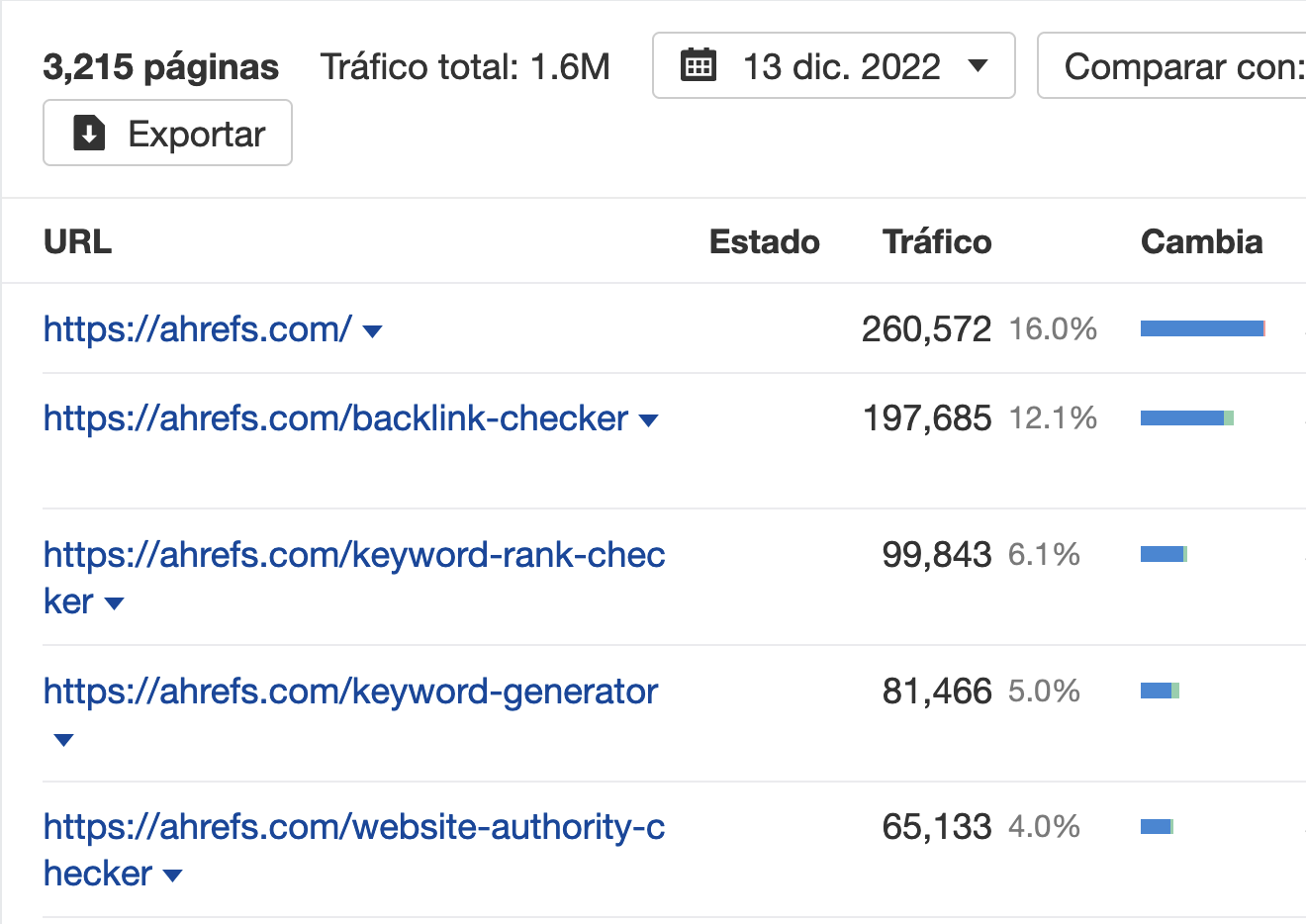Expand the ahrefs.com homepage URL menu
The height and width of the screenshot is (924, 1306).
click(x=373, y=331)
